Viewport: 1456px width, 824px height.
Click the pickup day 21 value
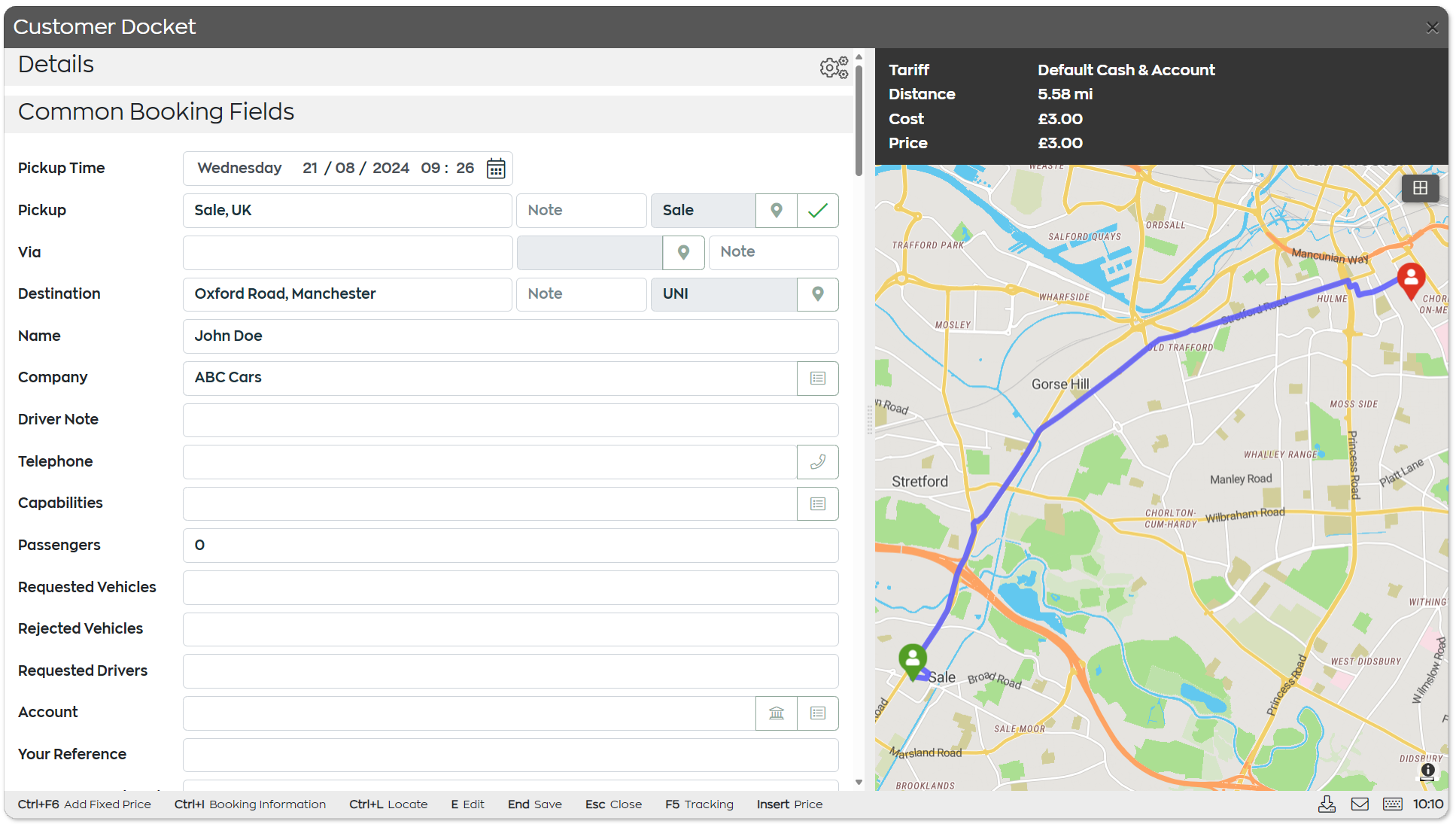310,169
